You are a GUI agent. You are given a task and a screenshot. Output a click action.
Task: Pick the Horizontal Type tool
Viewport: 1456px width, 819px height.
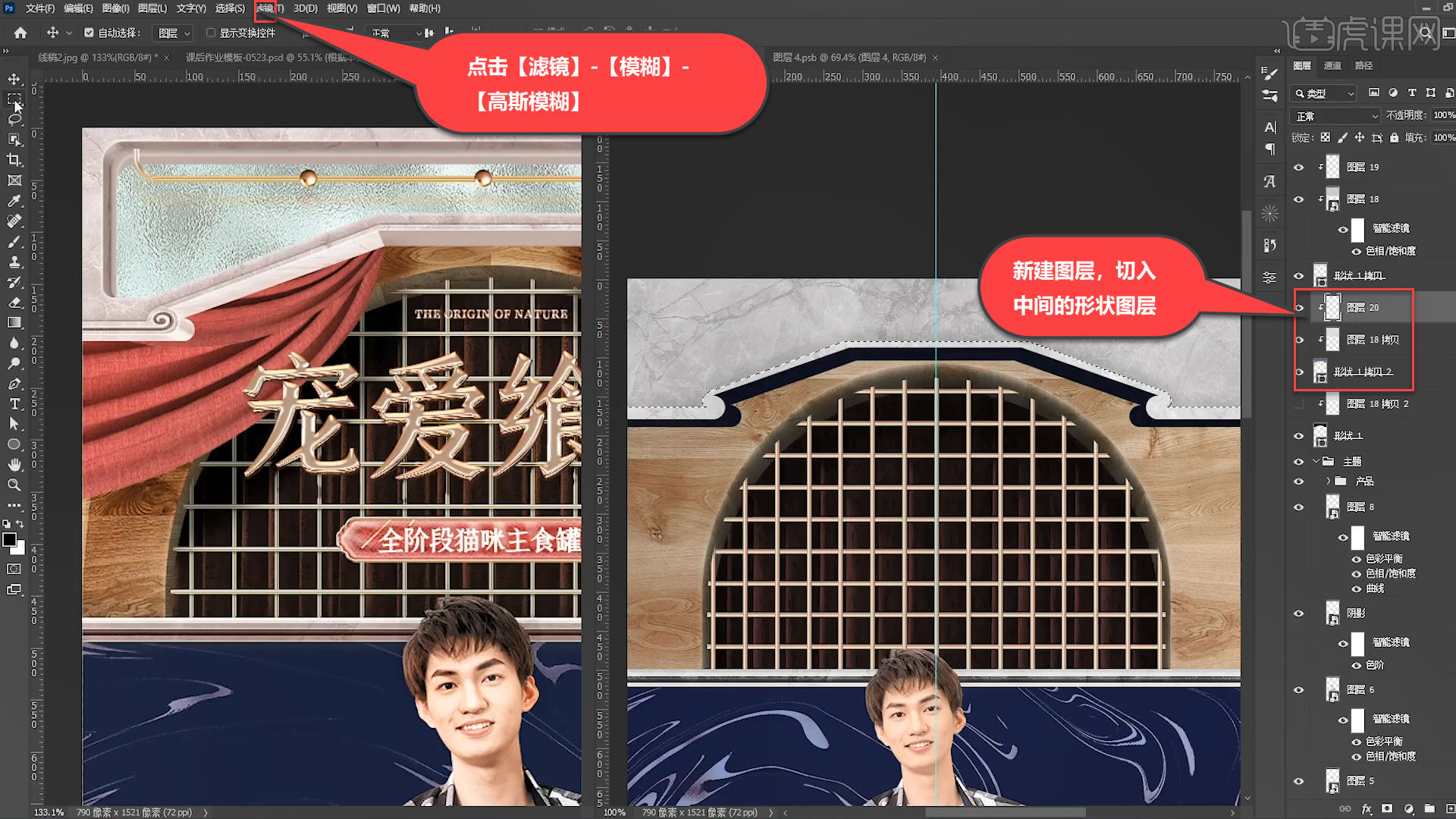pyautogui.click(x=14, y=404)
